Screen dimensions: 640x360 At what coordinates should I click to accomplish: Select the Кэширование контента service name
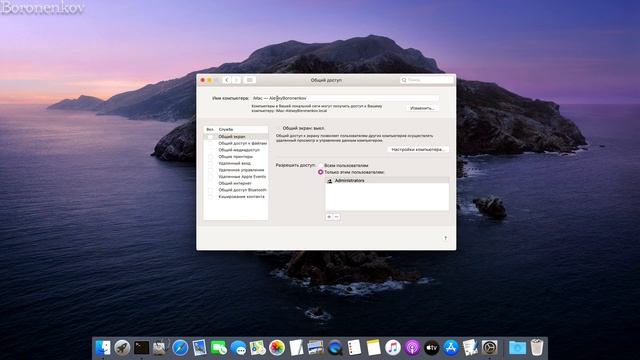coord(241,197)
